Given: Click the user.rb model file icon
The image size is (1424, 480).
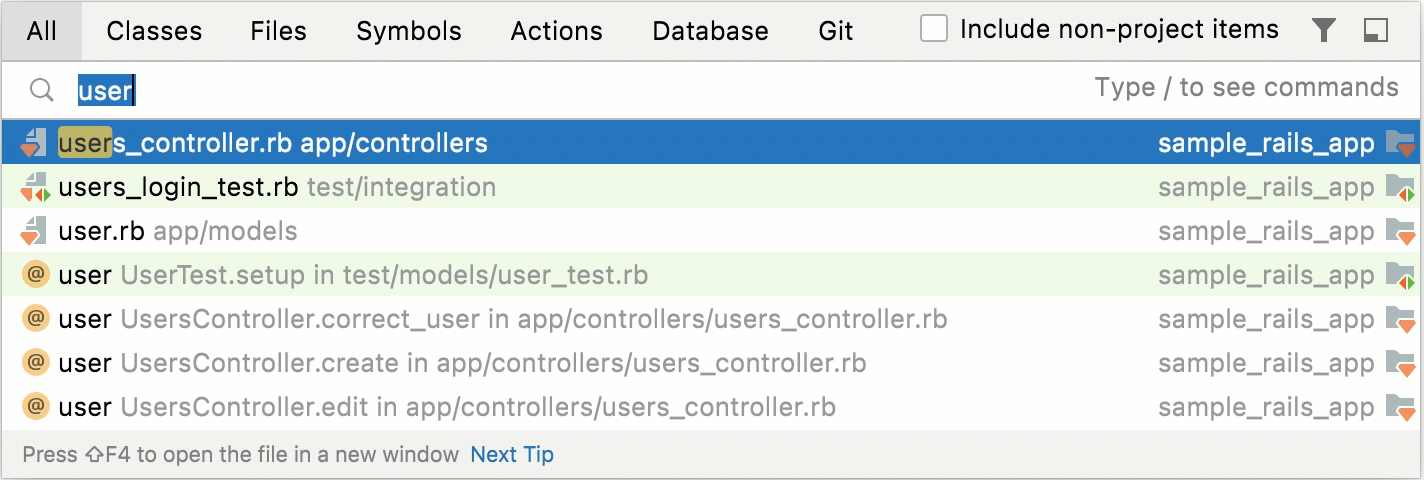Looking at the screenshot, I should tap(35, 231).
